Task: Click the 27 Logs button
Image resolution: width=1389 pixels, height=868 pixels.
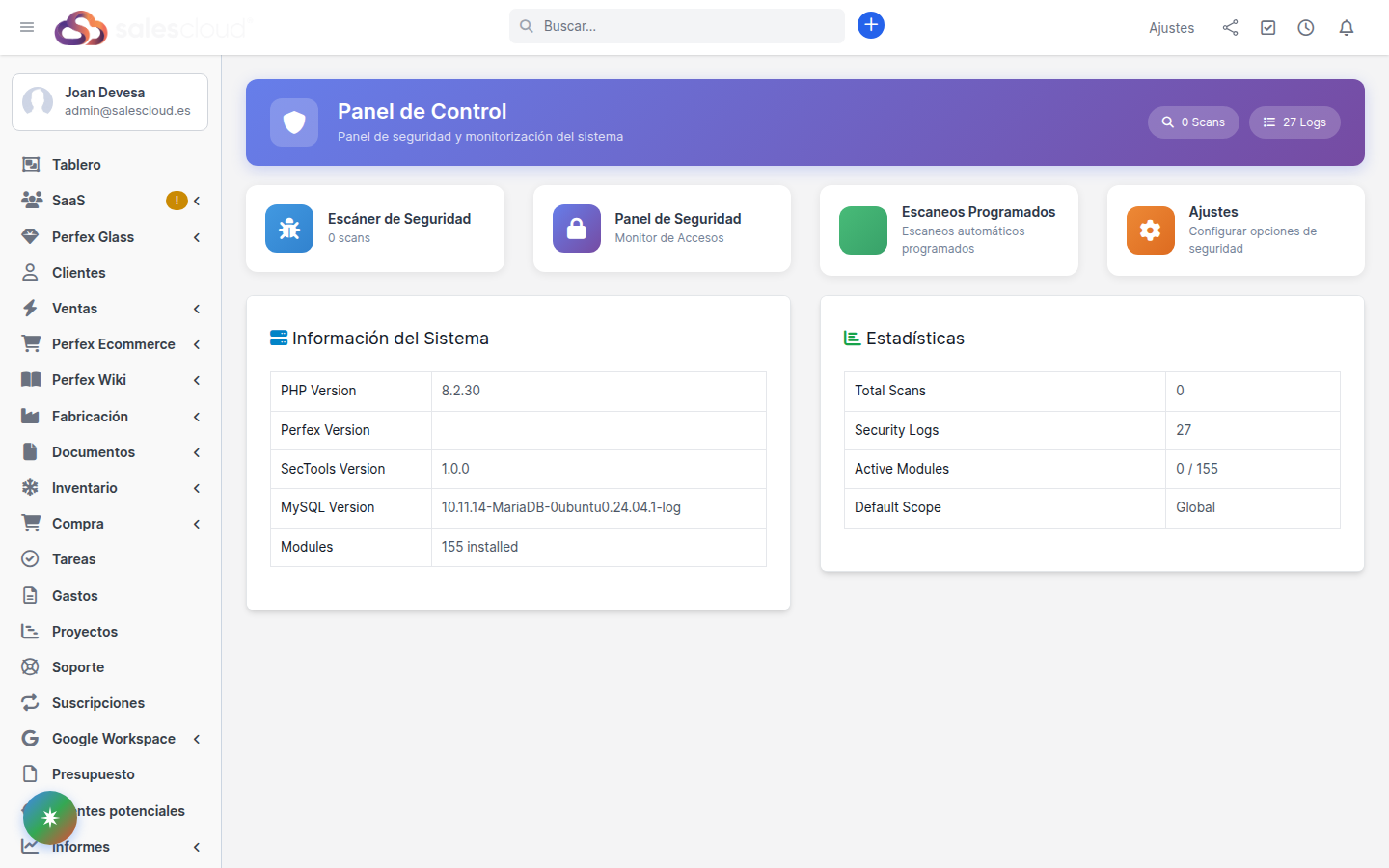Action: (1294, 122)
